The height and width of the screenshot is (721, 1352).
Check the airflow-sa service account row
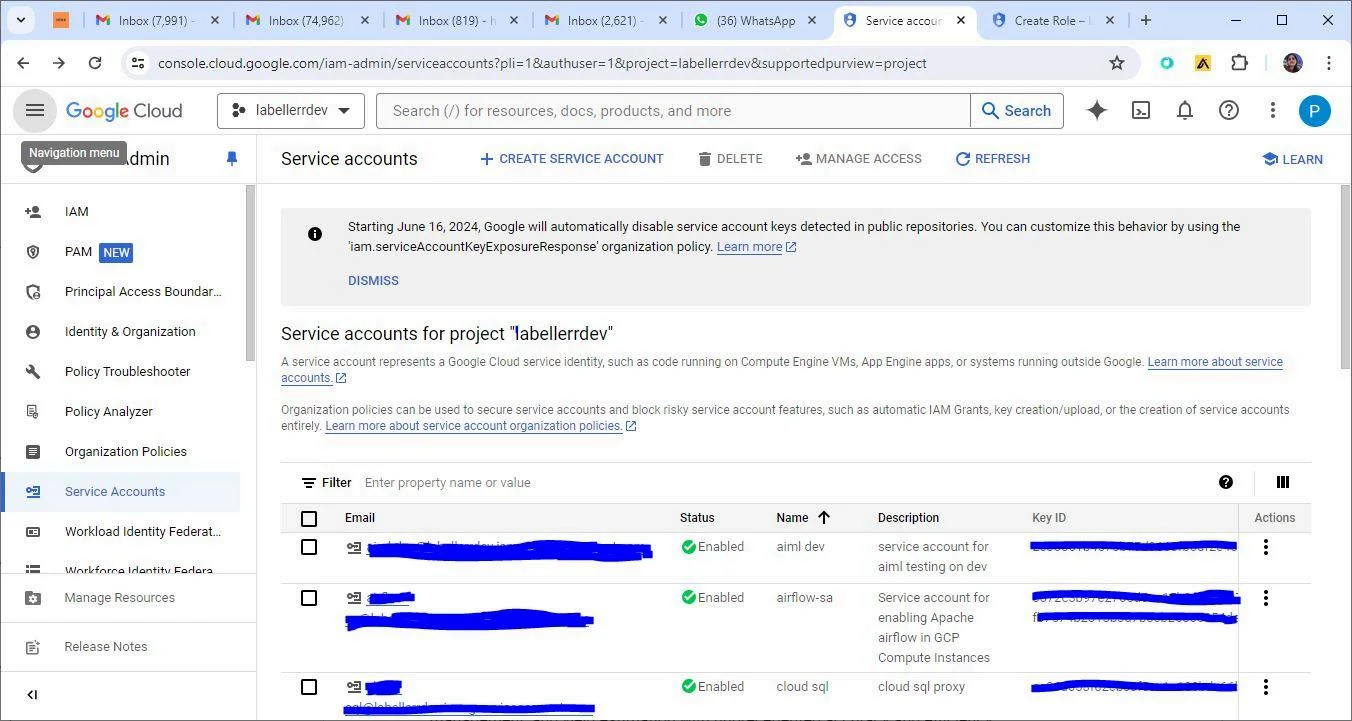(309, 598)
